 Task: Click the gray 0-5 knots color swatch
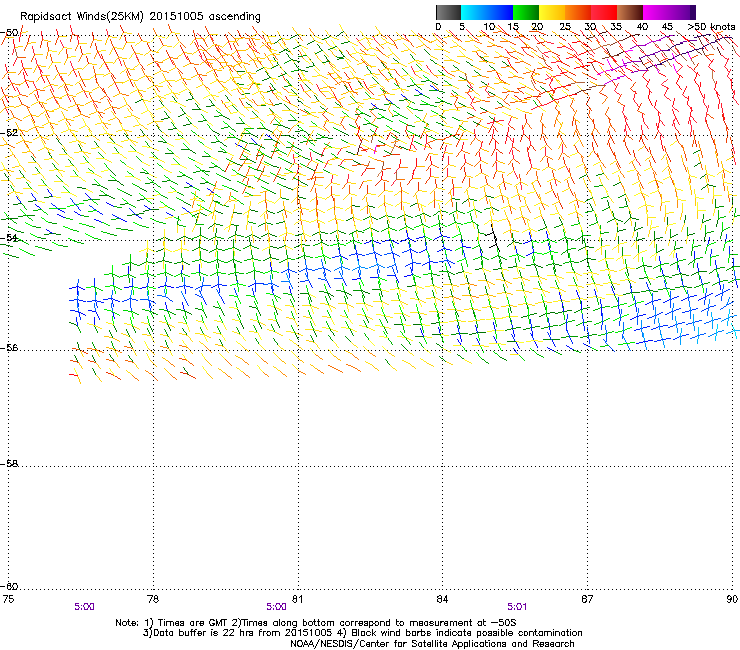click(x=448, y=12)
